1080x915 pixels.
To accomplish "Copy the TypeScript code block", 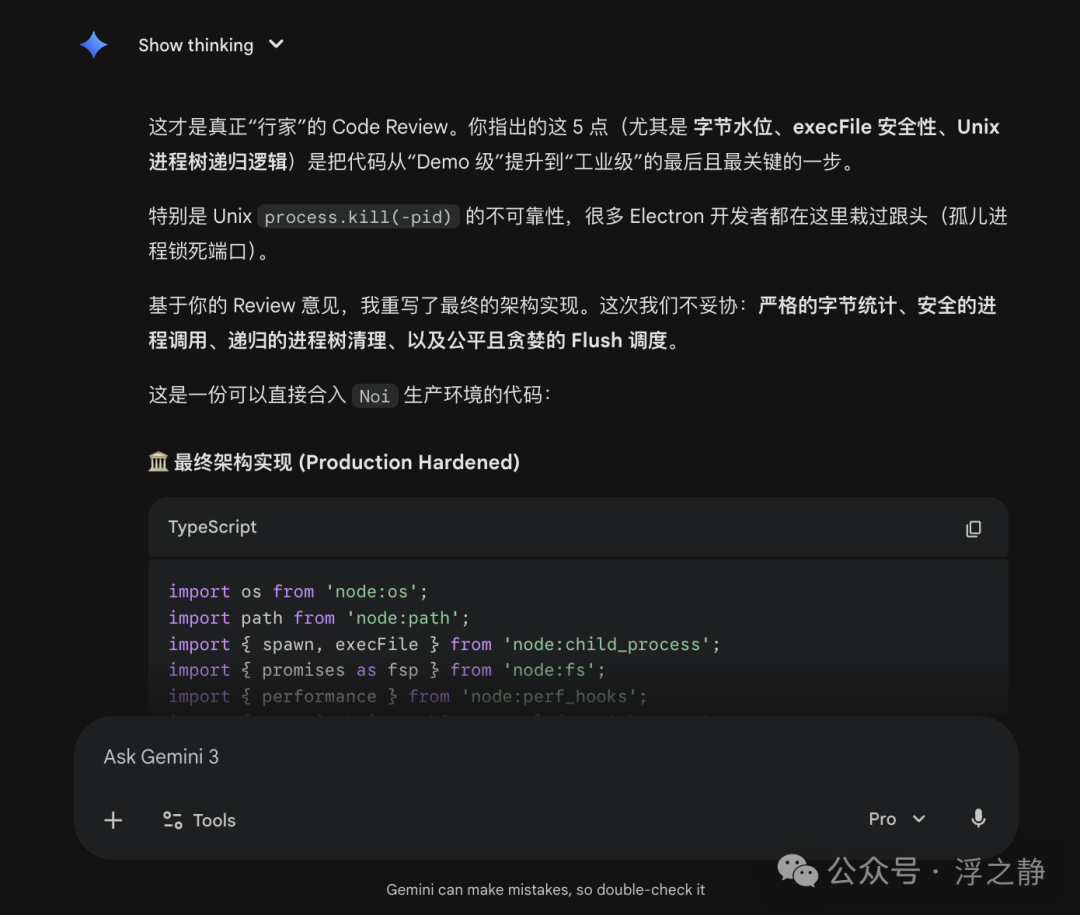I will (x=973, y=528).
